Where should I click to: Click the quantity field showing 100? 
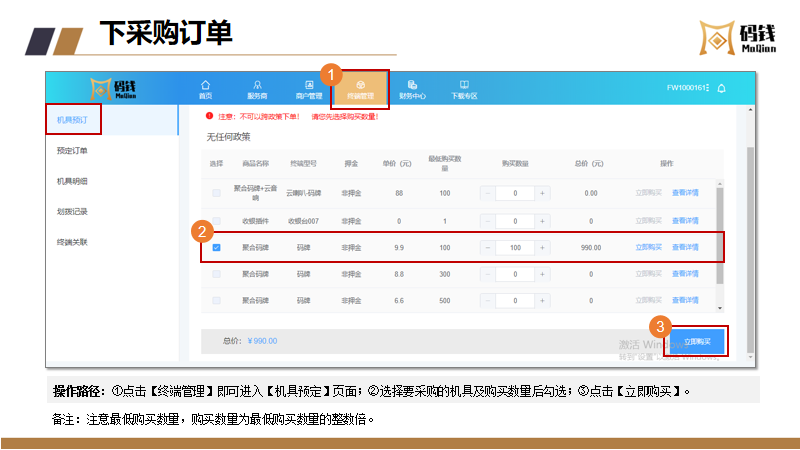pyautogui.click(x=515, y=247)
